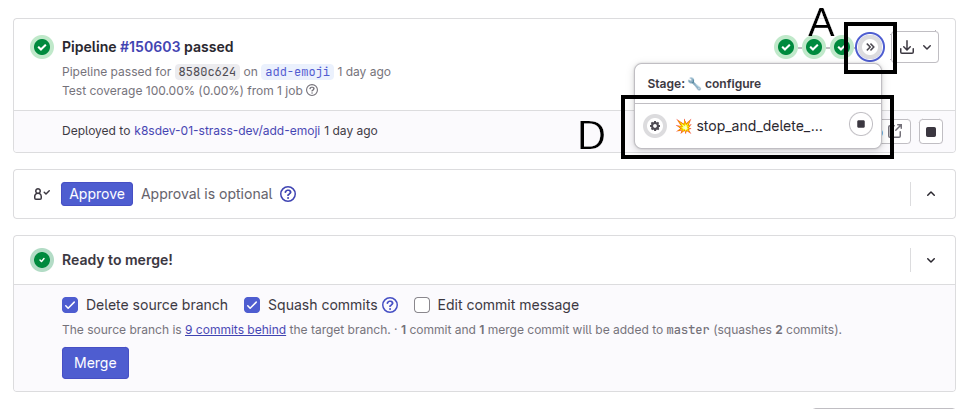Open the deployed environment external link icon
This screenshot has width=973, height=409.
tap(897, 131)
